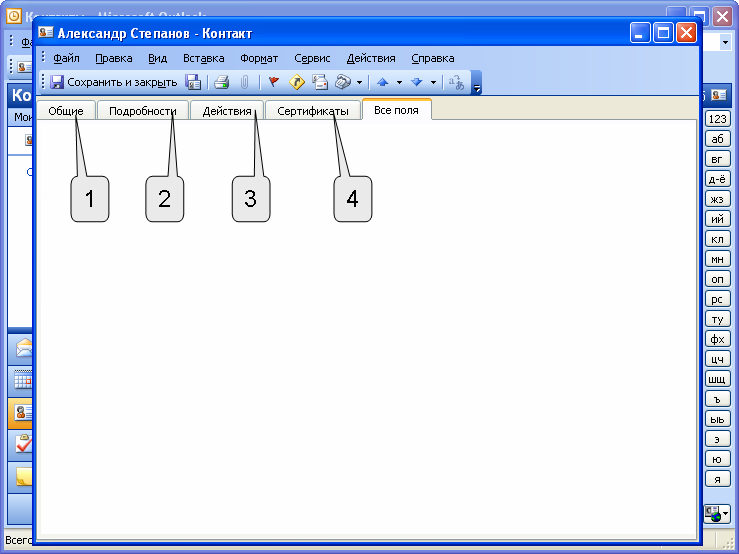Click the жз index button in Outlook
This screenshot has height=554, width=739.
(717, 199)
